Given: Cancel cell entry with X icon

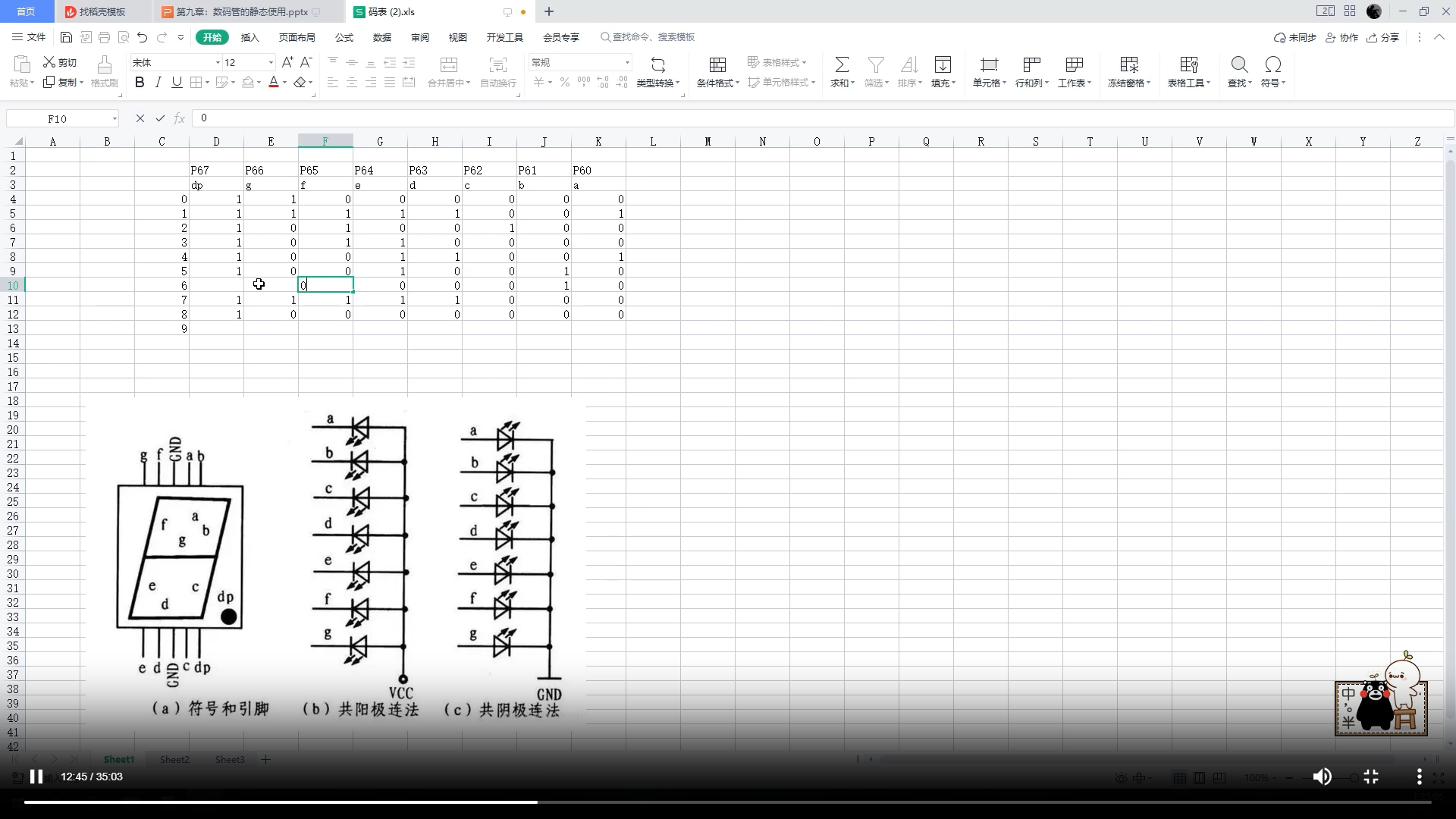Looking at the screenshot, I should click(x=140, y=118).
